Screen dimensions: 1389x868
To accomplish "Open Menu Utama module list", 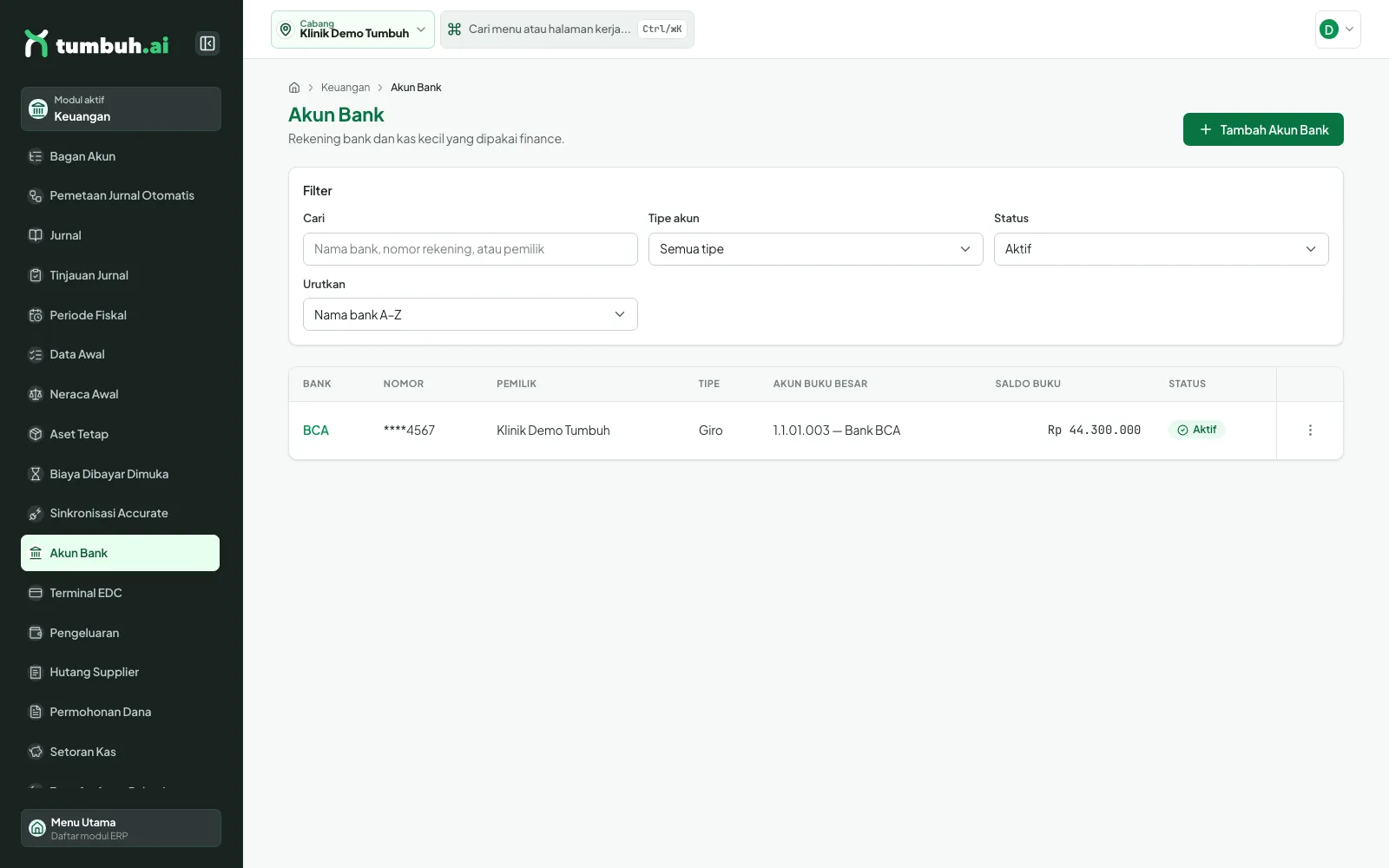I will pyautogui.click(x=121, y=828).
